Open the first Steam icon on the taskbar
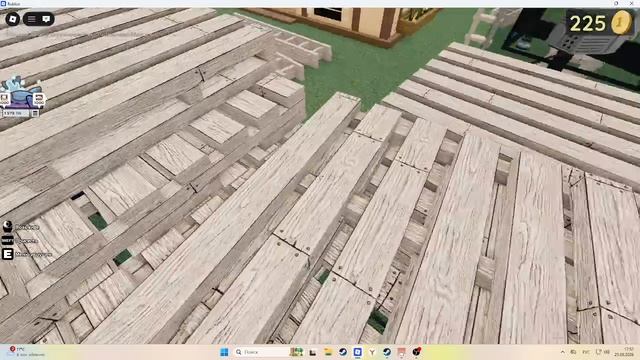 pos(343,352)
